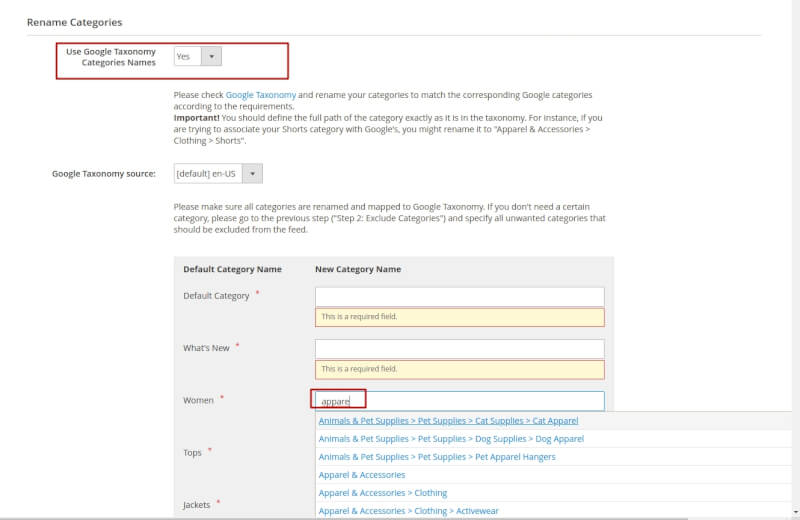The image size is (800, 520).
Task: Click the Women input containing 'appare'
Action: 459,401
